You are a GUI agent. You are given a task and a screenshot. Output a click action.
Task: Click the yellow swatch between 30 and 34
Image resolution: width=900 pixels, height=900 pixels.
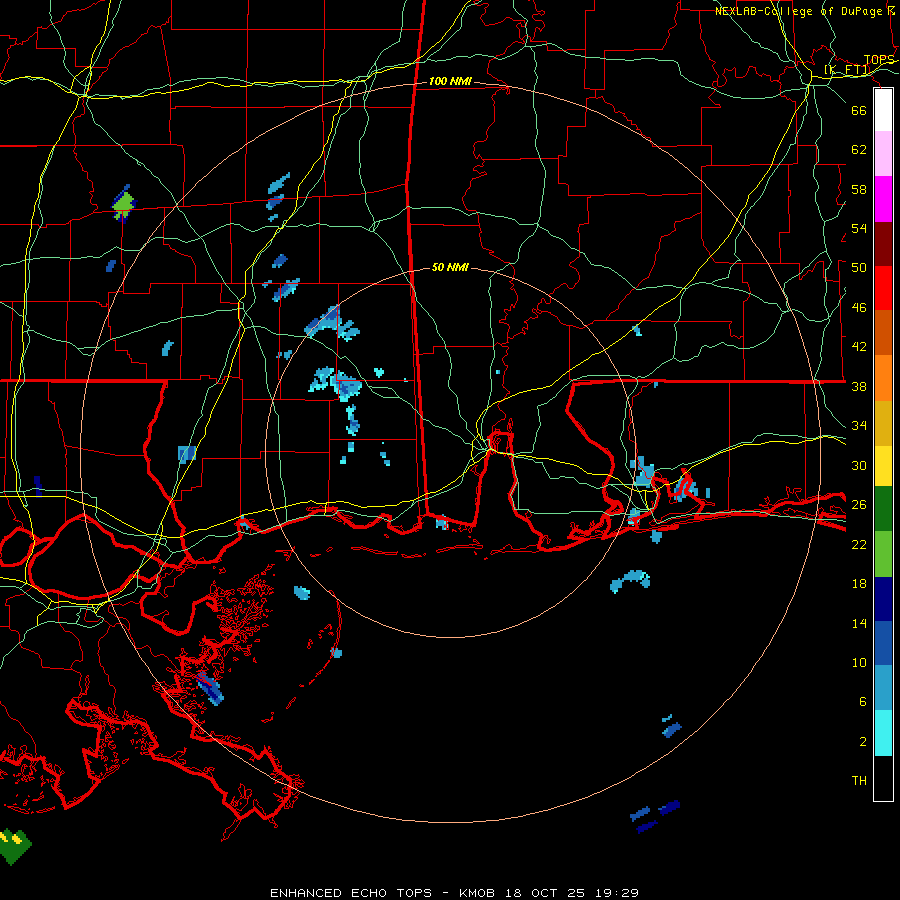[x=883, y=466]
